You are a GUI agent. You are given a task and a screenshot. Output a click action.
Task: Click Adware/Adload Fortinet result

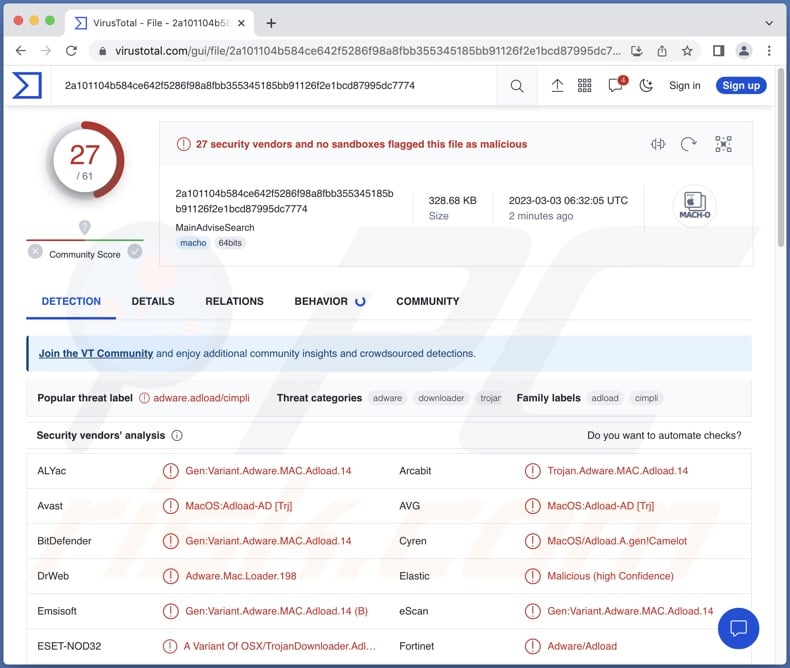pos(582,646)
